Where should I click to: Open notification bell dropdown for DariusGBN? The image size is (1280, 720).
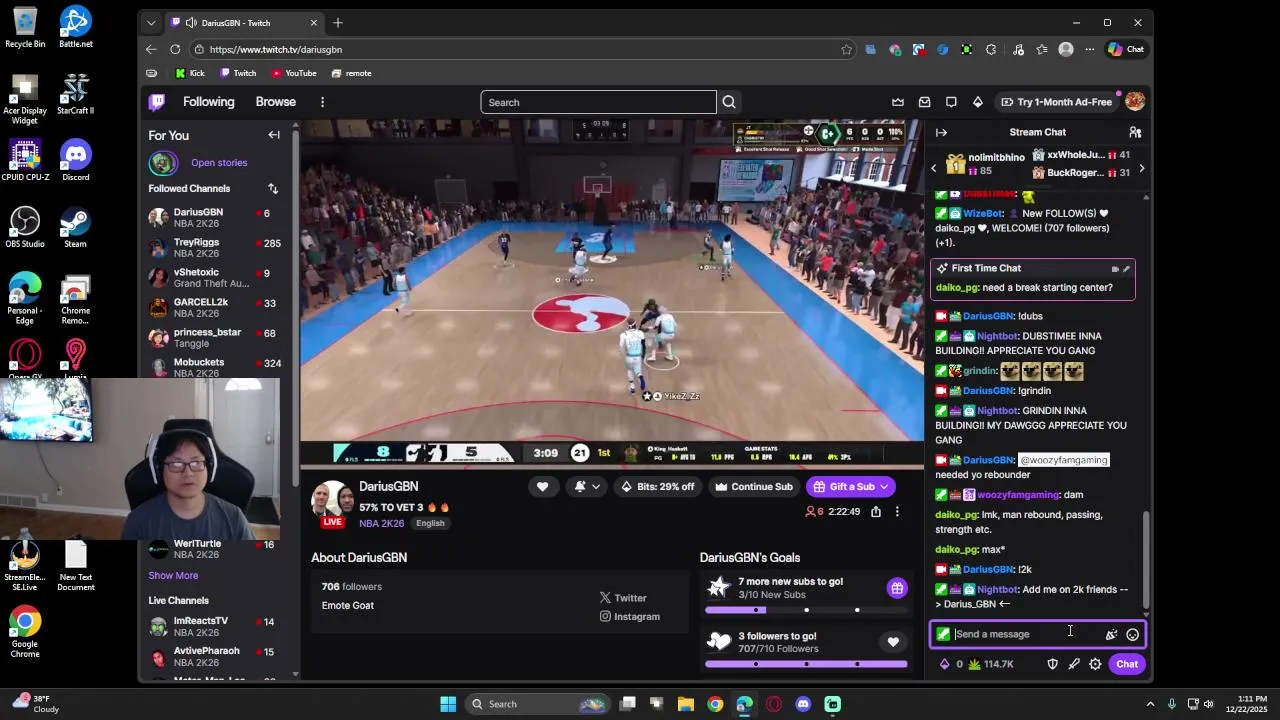coord(587,487)
